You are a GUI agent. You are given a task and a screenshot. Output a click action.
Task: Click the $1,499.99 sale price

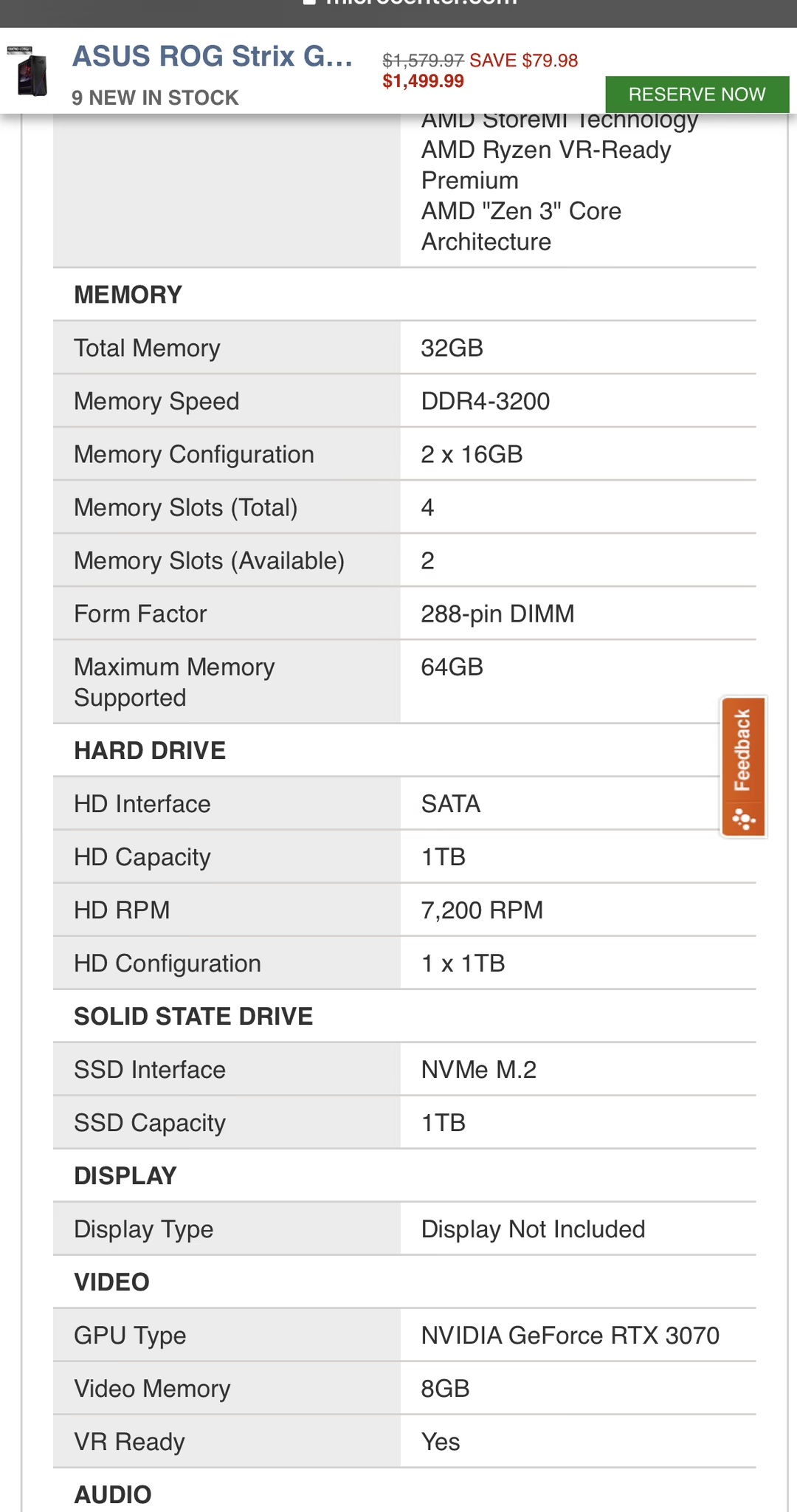click(423, 81)
